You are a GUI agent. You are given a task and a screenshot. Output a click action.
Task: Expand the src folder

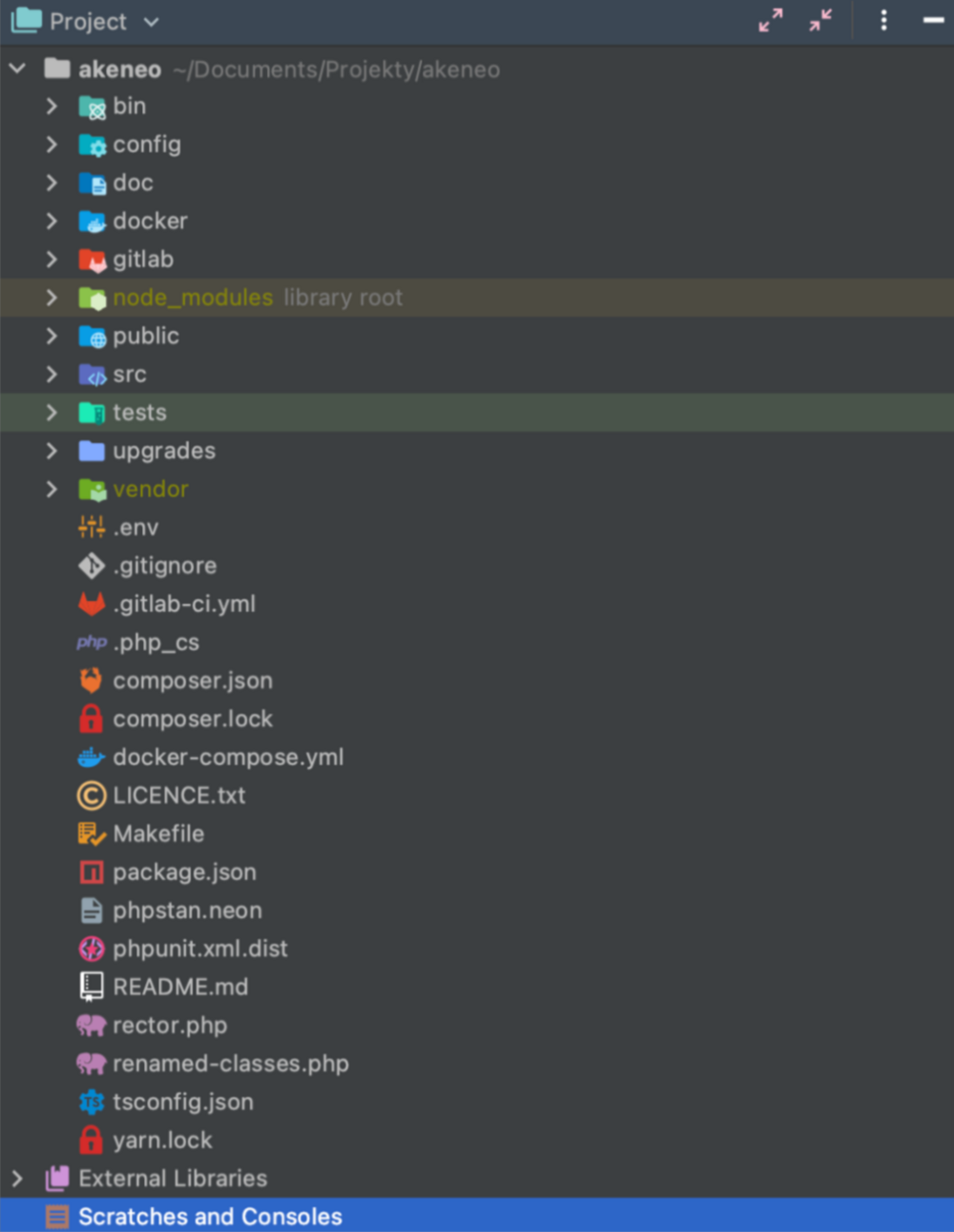click(x=52, y=374)
